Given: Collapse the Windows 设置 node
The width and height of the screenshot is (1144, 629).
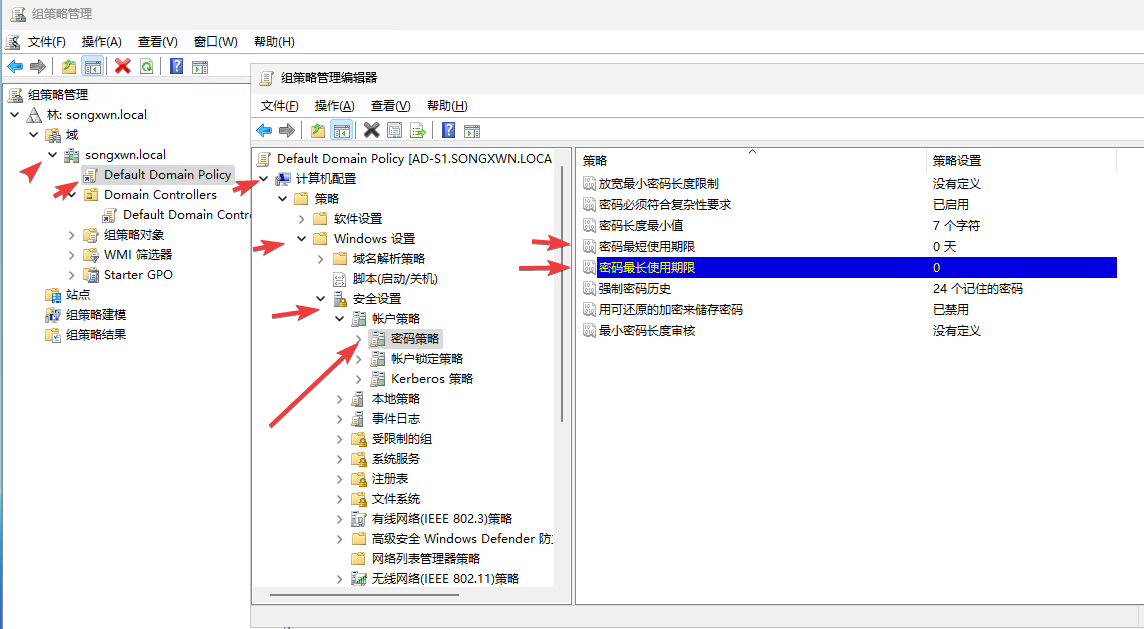Looking at the screenshot, I should (x=302, y=238).
